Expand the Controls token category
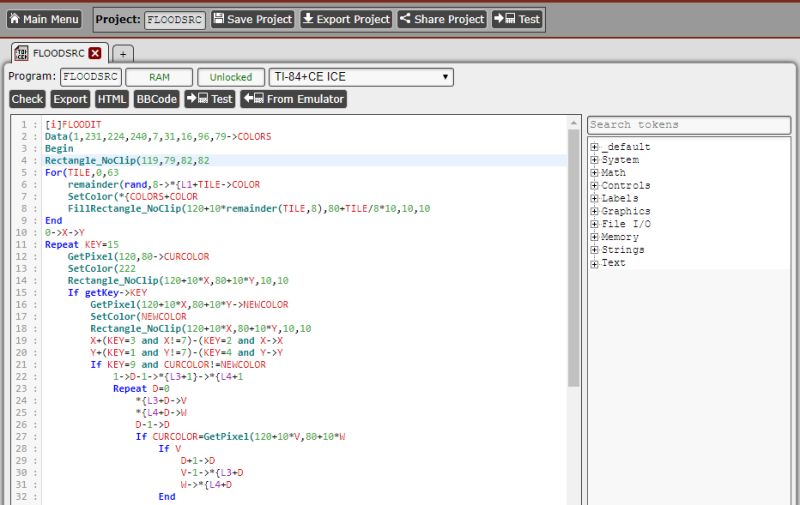This screenshot has height=505, width=800. pyautogui.click(x=594, y=185)
